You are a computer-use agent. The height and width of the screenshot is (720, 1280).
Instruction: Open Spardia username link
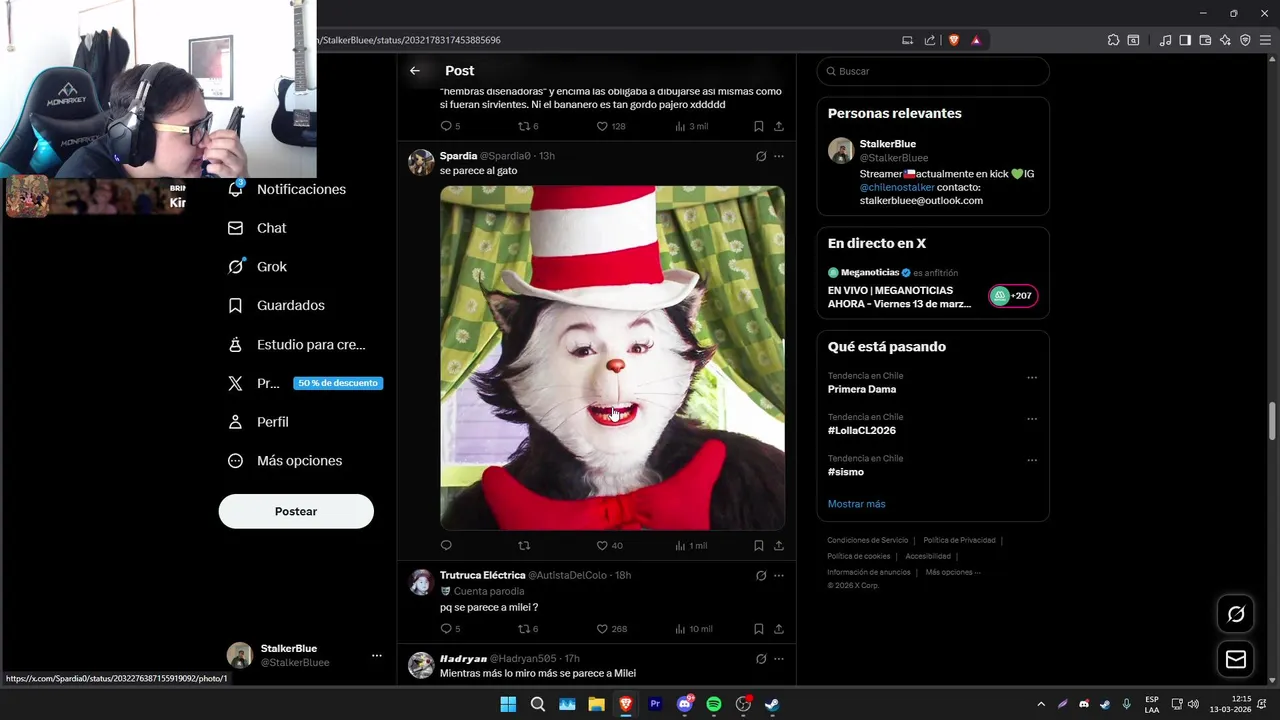coord(458,156)
